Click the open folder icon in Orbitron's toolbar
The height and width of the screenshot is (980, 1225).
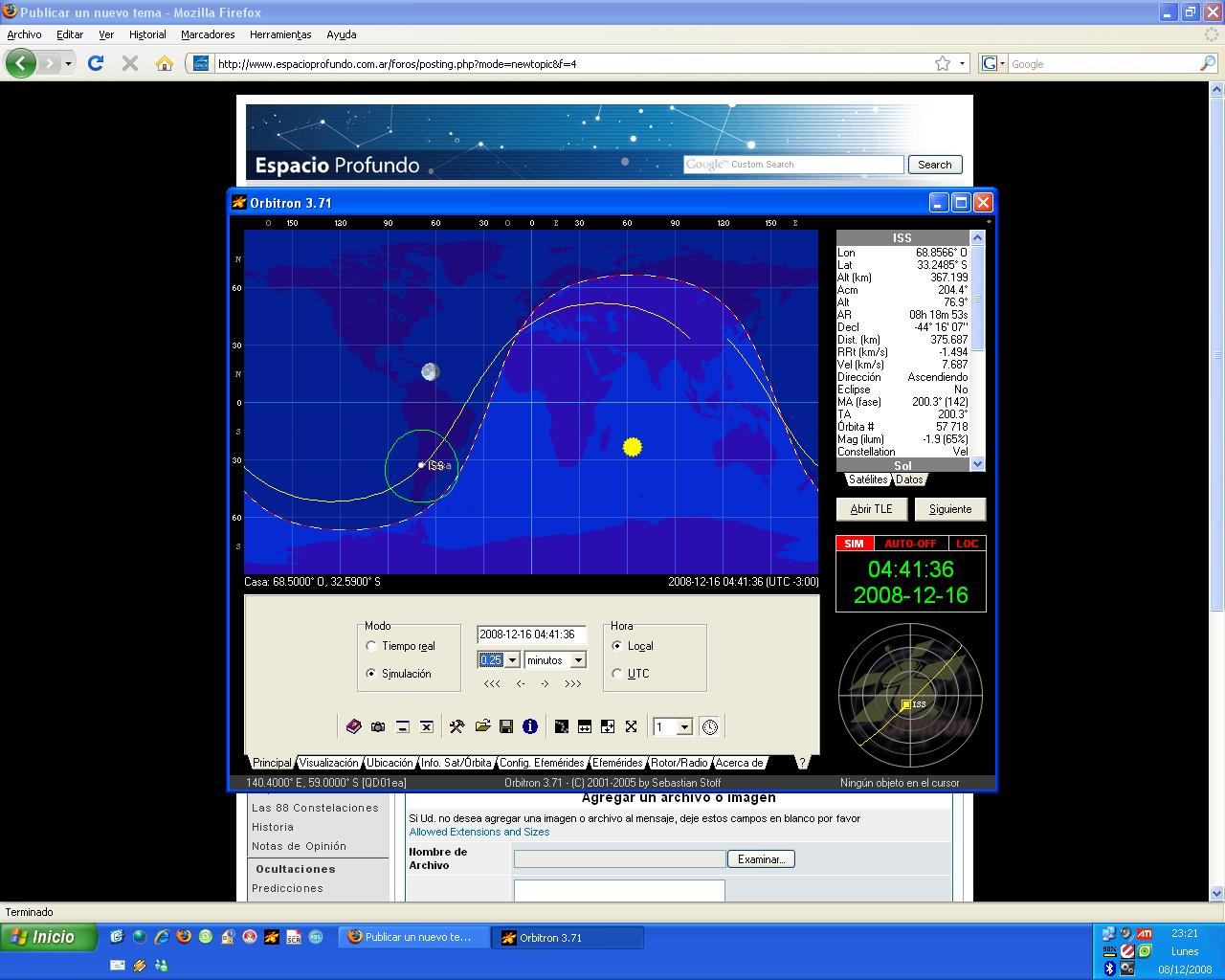pyautogui.click(x=482, y=726)
